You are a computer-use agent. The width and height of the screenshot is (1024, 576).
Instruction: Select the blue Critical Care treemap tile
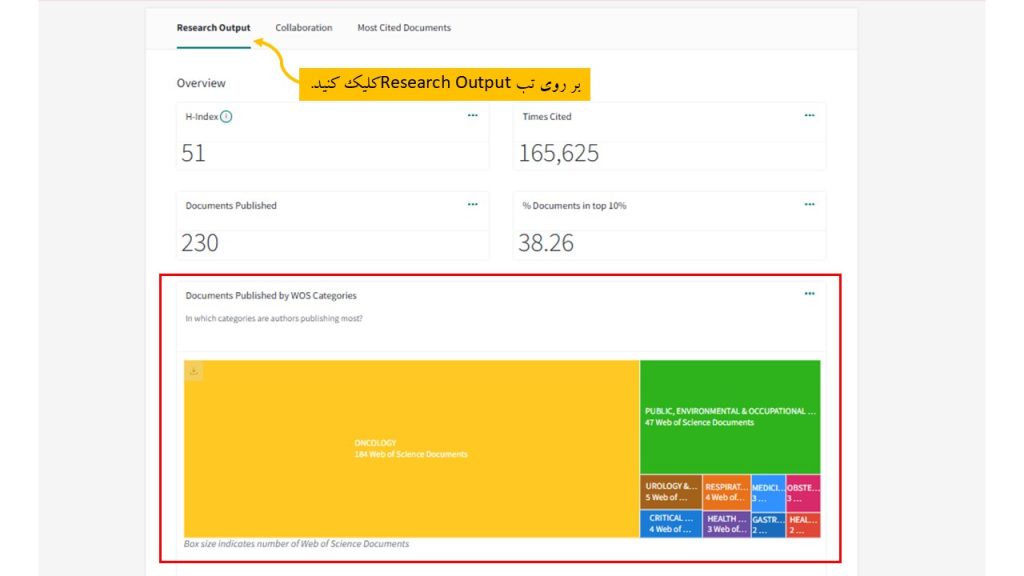671,524
